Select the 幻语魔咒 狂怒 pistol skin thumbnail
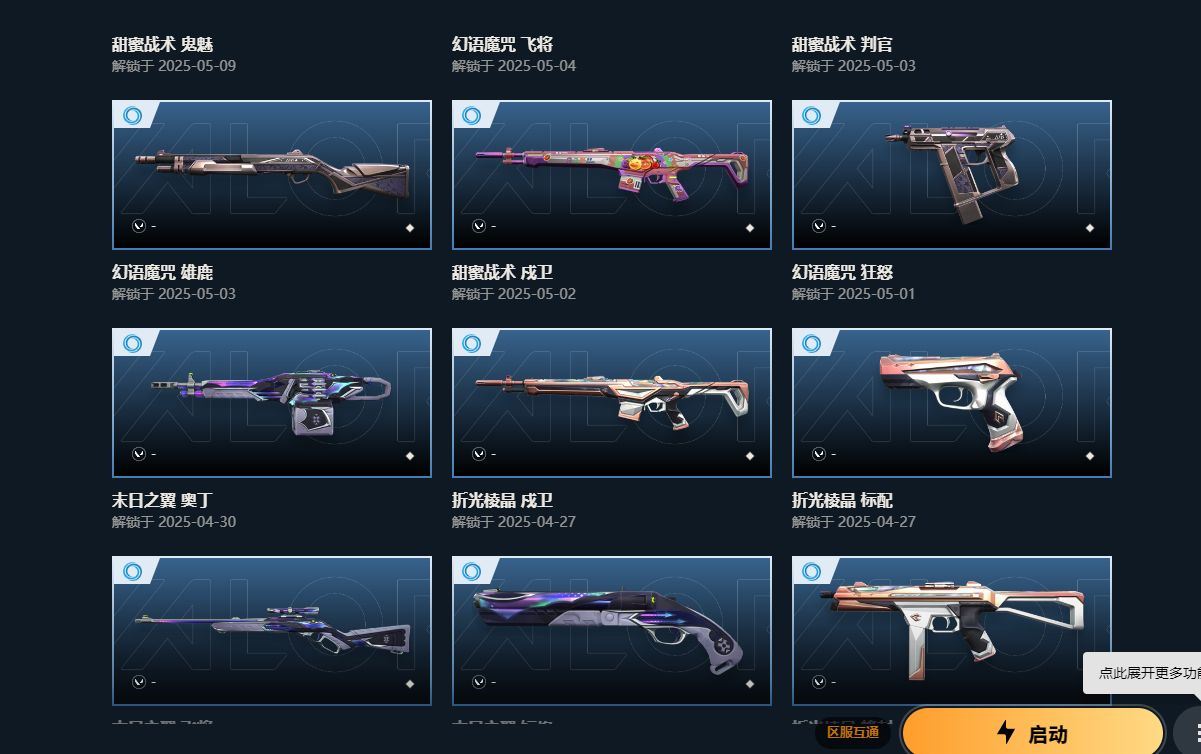The image size is (1201, 754). [952, 175]
